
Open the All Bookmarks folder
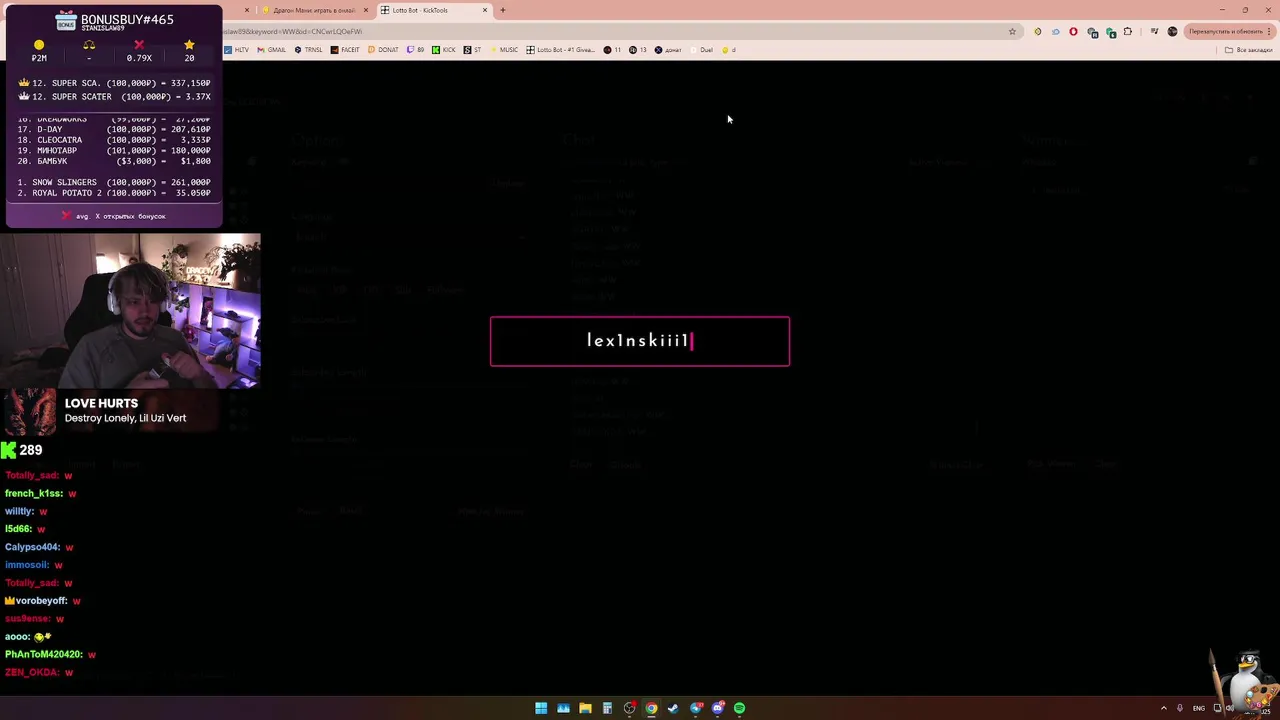1249,50
